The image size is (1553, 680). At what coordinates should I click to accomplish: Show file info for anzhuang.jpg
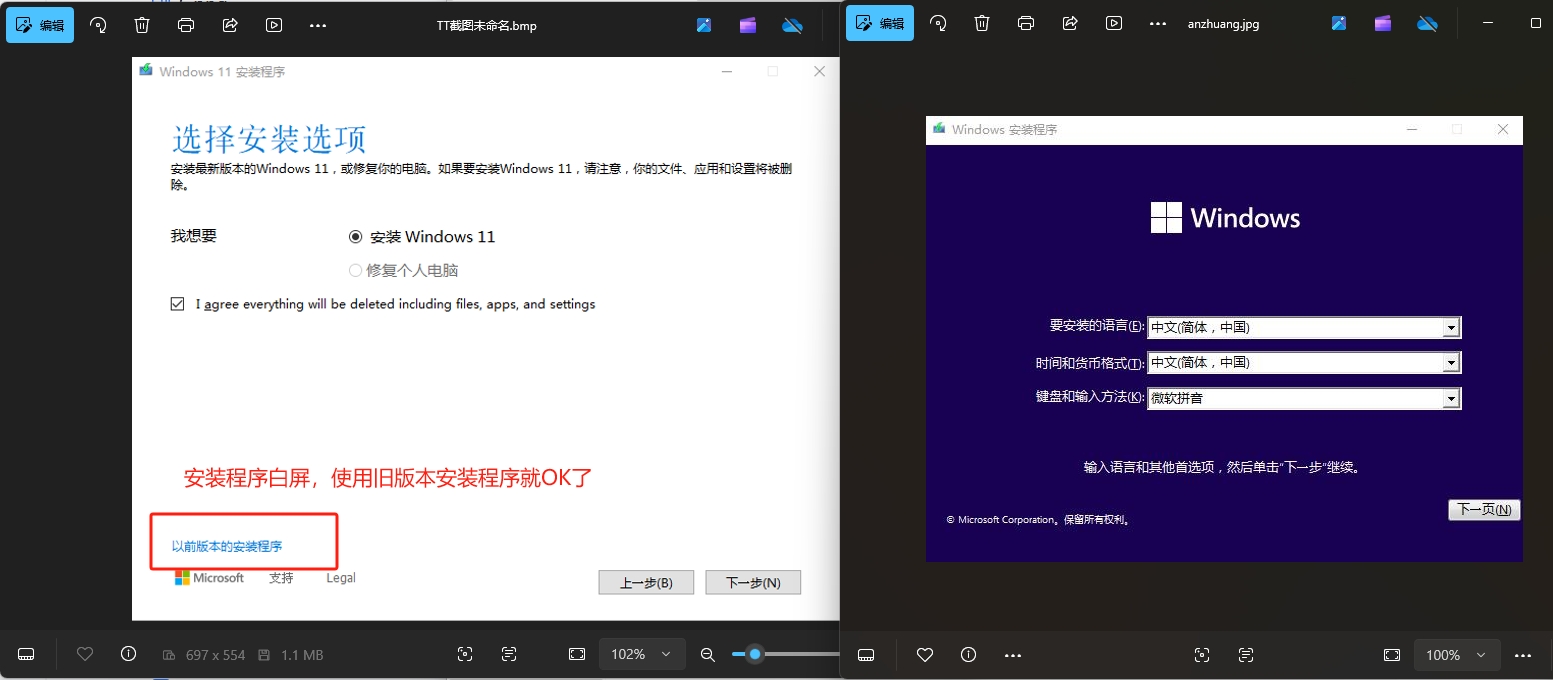pyautogui.click(x=968, y=655)
